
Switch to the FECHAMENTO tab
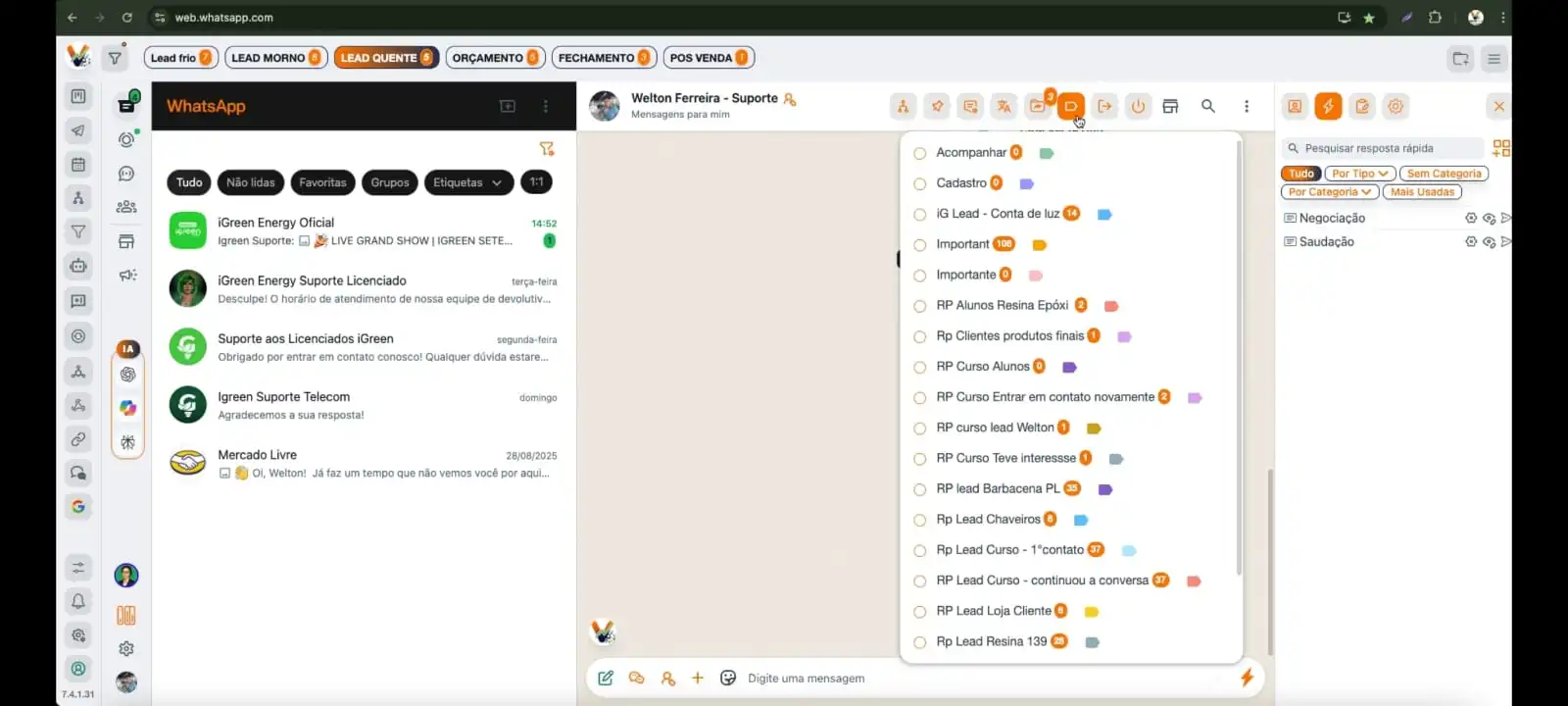point(604,58)
